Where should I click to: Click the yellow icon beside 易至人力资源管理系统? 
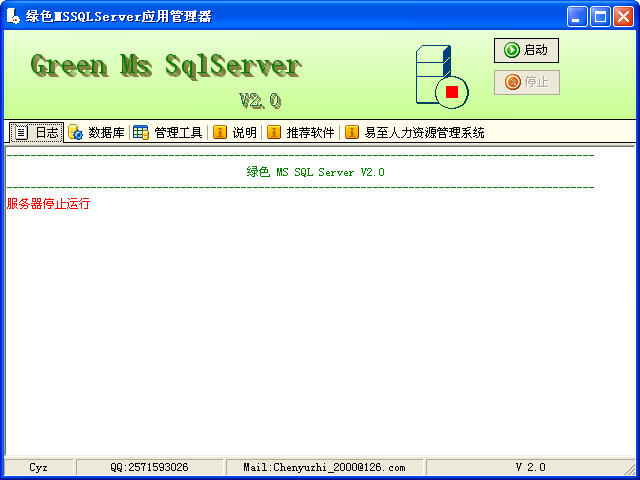[x=351, y=132]
